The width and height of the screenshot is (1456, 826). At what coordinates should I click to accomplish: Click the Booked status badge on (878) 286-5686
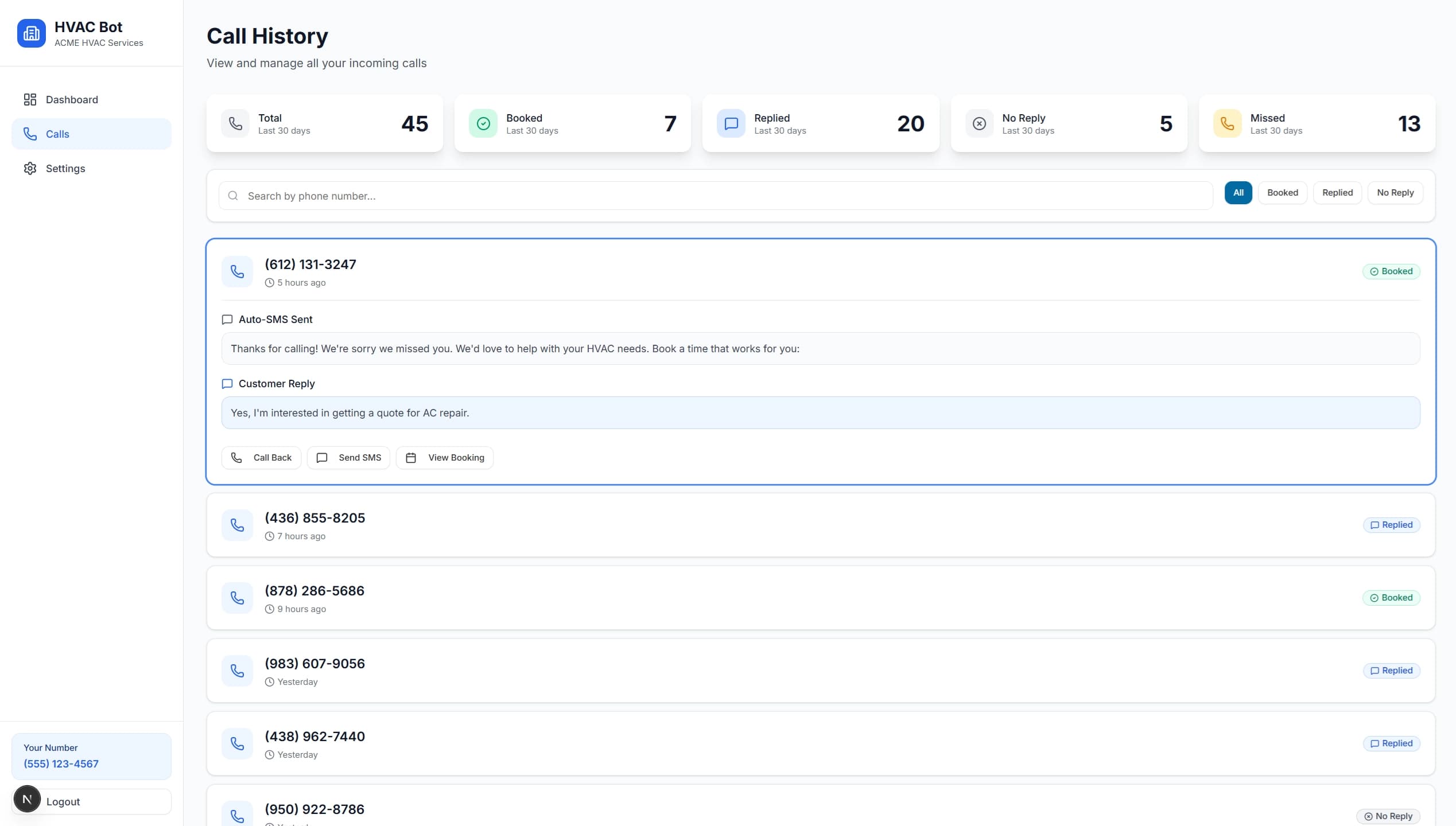tap(1391, 597)
